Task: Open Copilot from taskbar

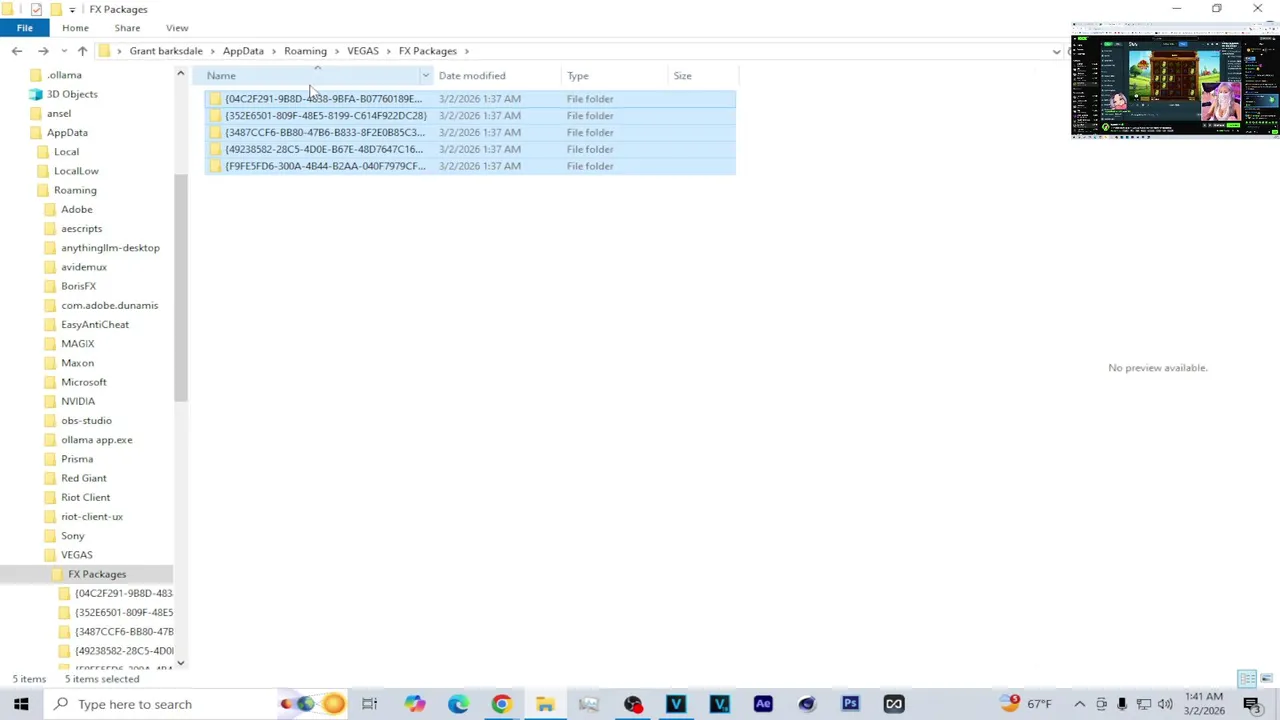Action: click(414, 704)
